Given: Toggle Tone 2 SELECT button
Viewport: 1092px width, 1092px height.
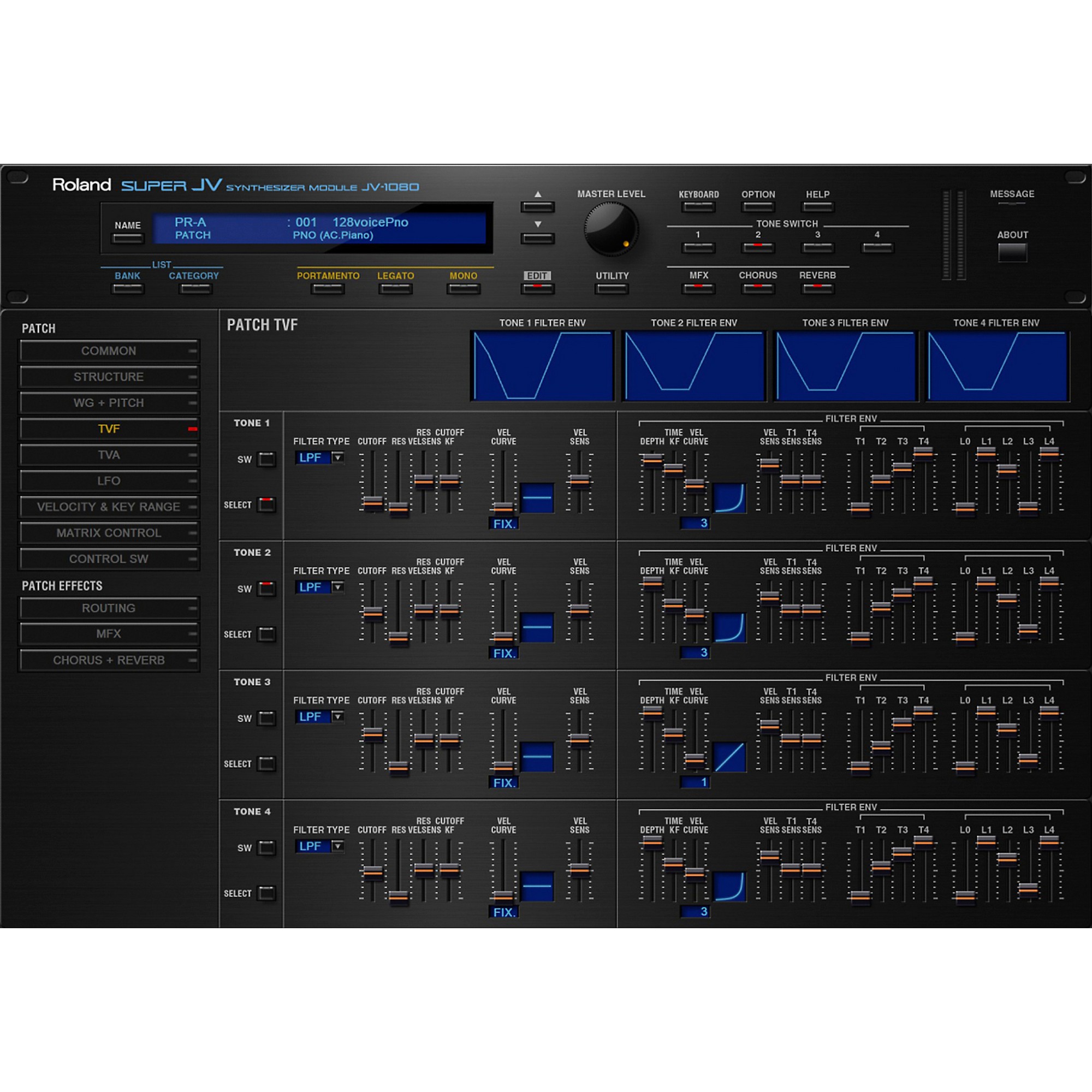Looking at the screenshot, I should point(266,634).
